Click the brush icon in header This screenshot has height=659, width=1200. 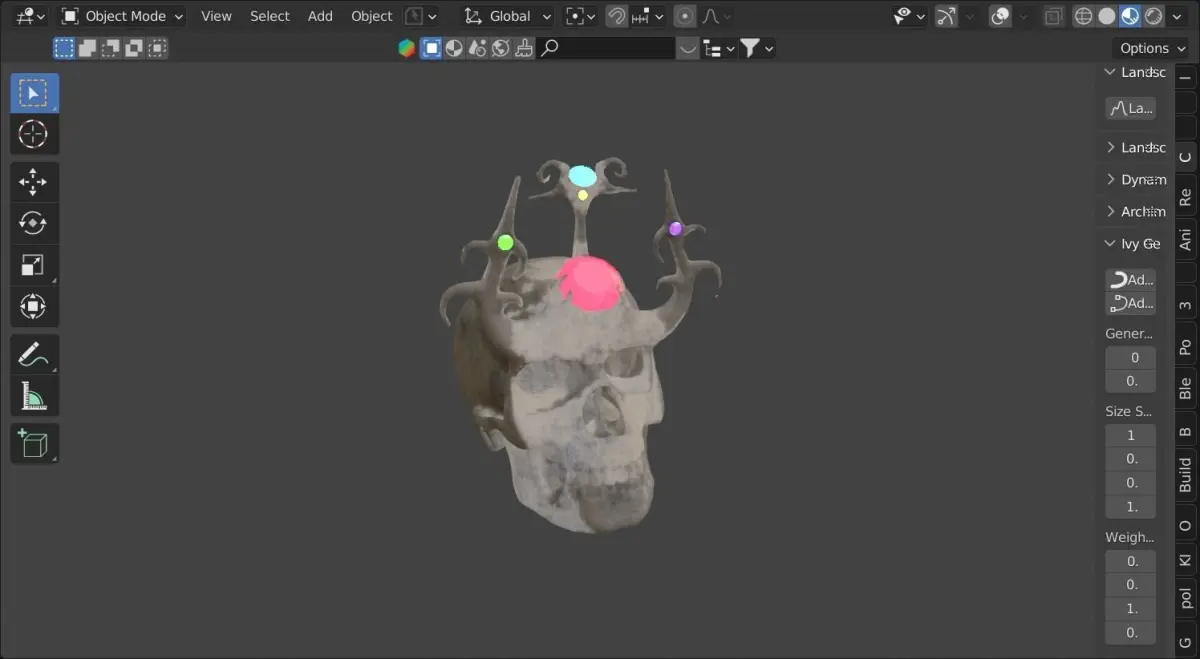click(523, 48)
